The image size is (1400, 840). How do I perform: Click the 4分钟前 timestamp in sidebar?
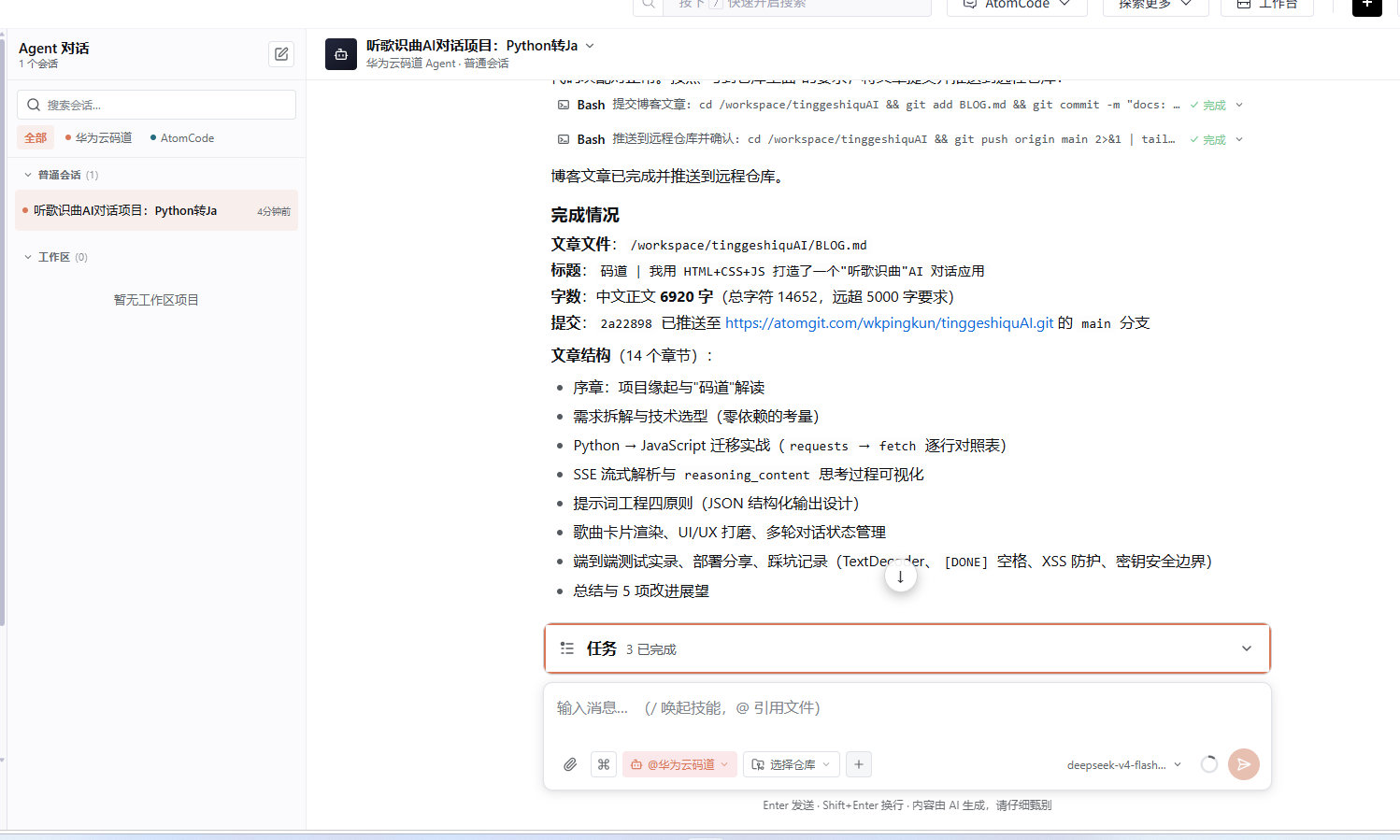274,212
